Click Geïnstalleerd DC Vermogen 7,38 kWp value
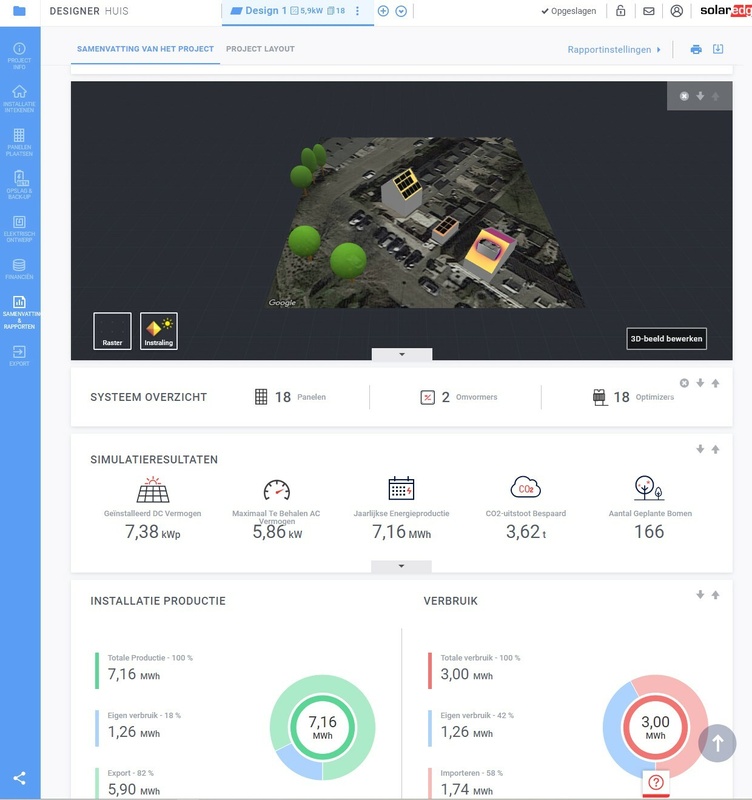The width and height of the screenshot is (752, 800). [153, 532]
